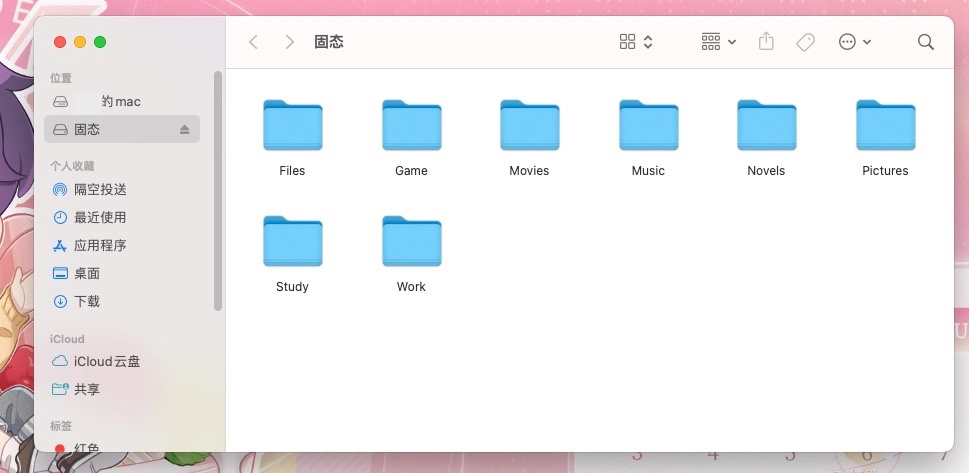Select iCloud云盘 in the sidebar
Viewport: 969px width, 473px height.
coord(107,361)
